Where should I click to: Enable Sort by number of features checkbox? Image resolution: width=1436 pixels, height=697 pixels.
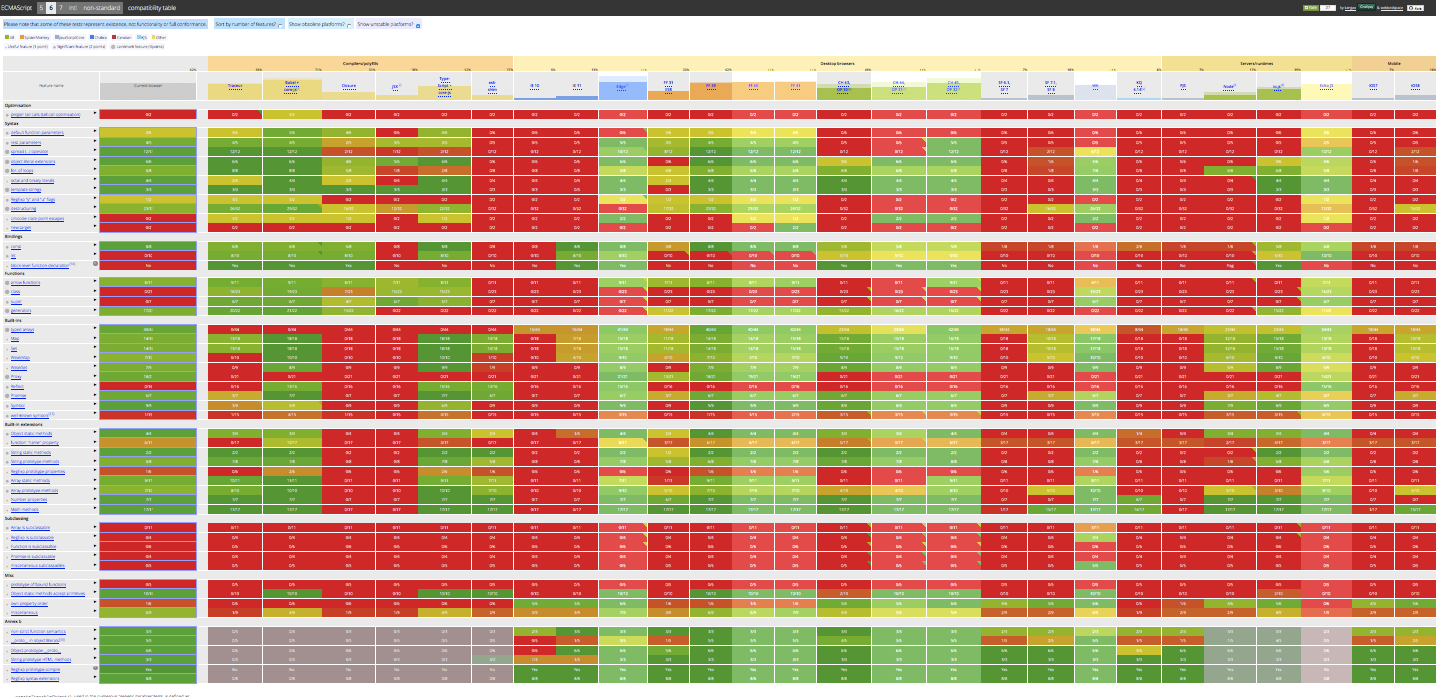280,26
